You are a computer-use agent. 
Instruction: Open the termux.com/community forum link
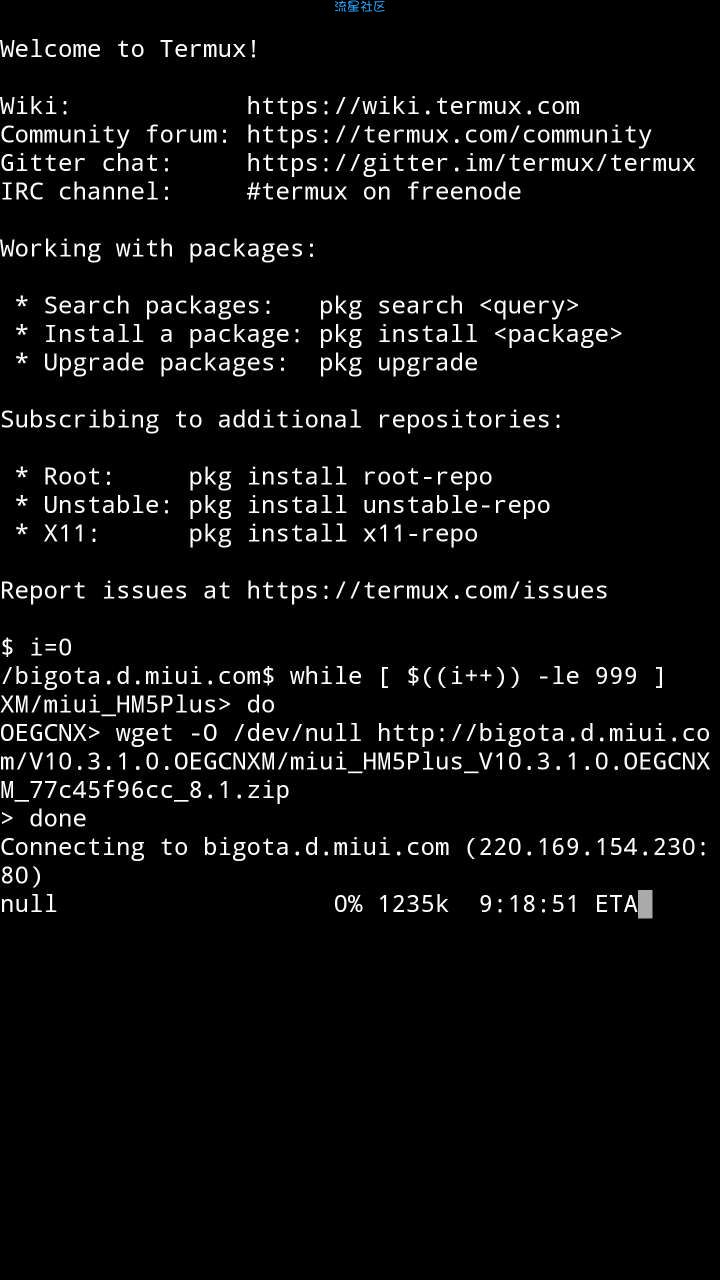coord(449,134)
